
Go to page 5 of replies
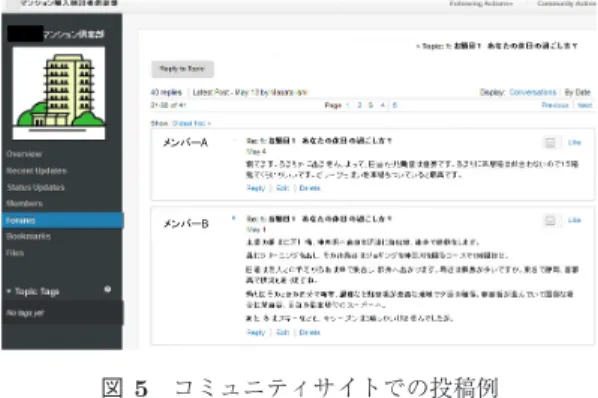[395, 105]
